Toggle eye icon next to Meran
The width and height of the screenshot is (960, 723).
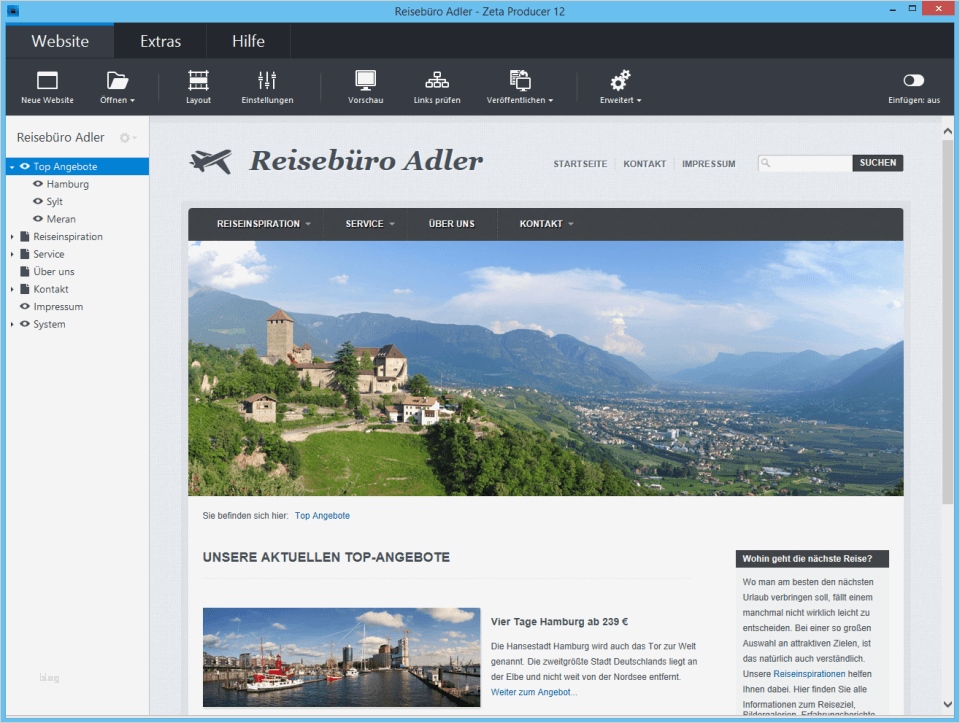[x=38, y=219]
